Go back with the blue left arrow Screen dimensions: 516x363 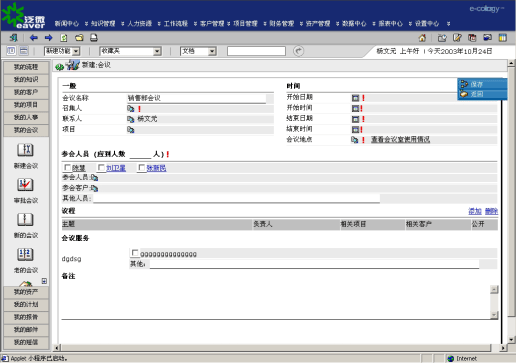pos(33,38)
